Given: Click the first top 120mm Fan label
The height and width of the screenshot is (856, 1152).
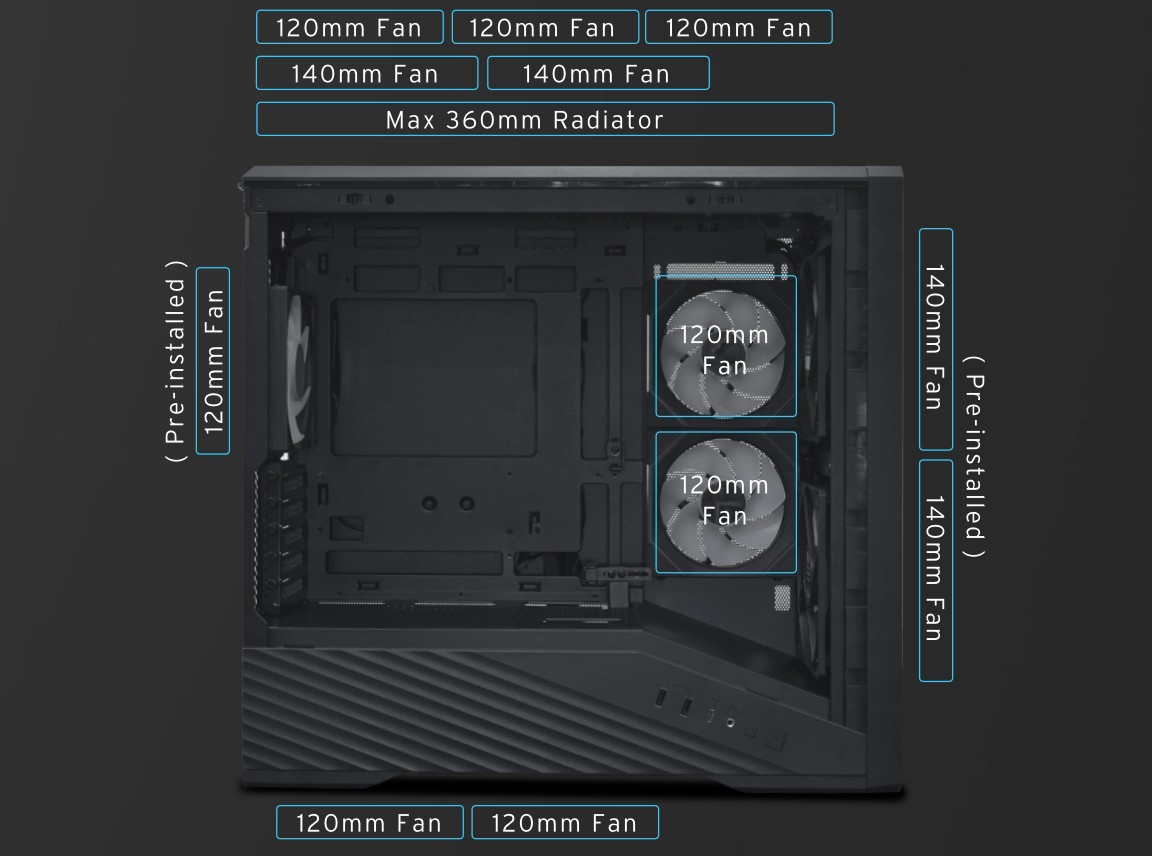Looking at the screenshot, I should [x=350, y=27].
